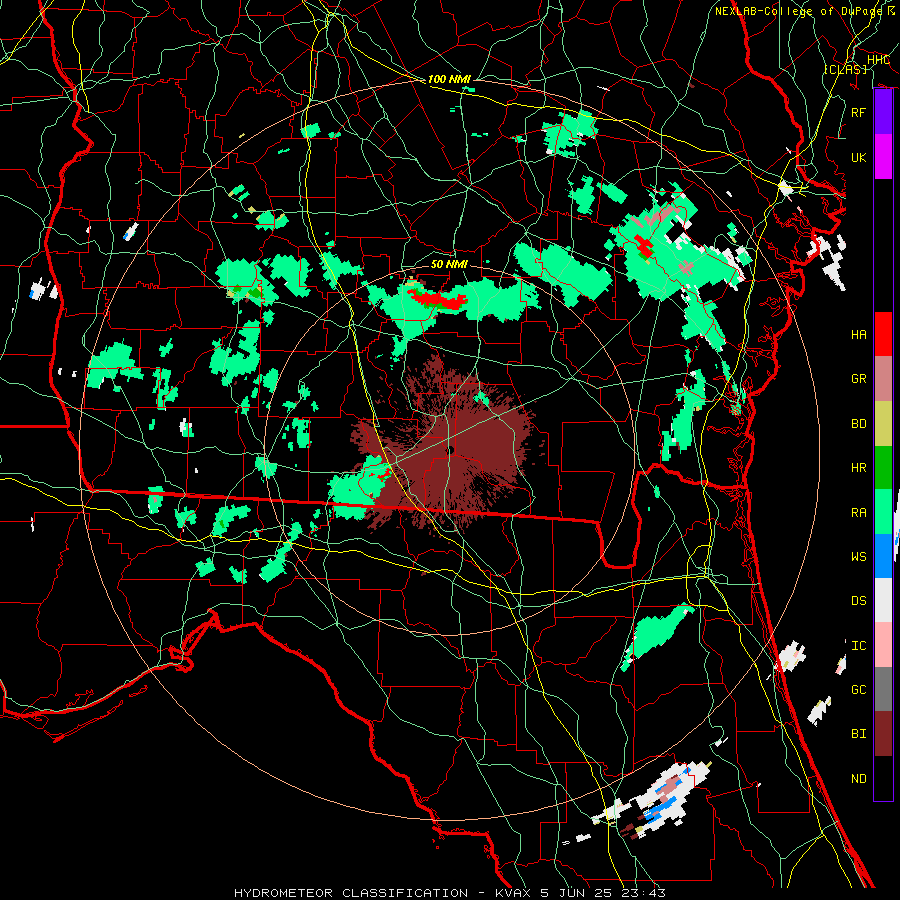The height and width of the screenshot is (900, 900).
Task: Select the yellow BD legend color swatch
Action: click(883, 424)
